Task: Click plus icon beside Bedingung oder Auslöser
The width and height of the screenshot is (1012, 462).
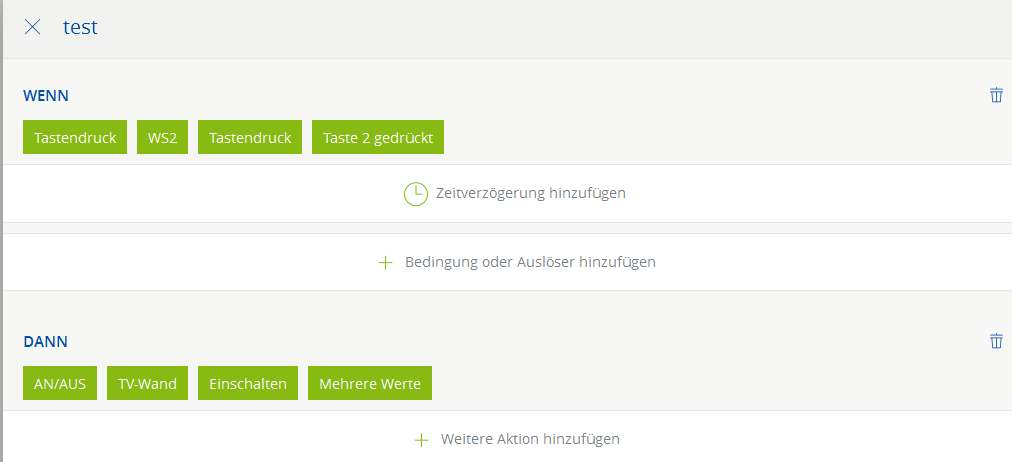Action: pyautogui.click(x=386, y=262)
